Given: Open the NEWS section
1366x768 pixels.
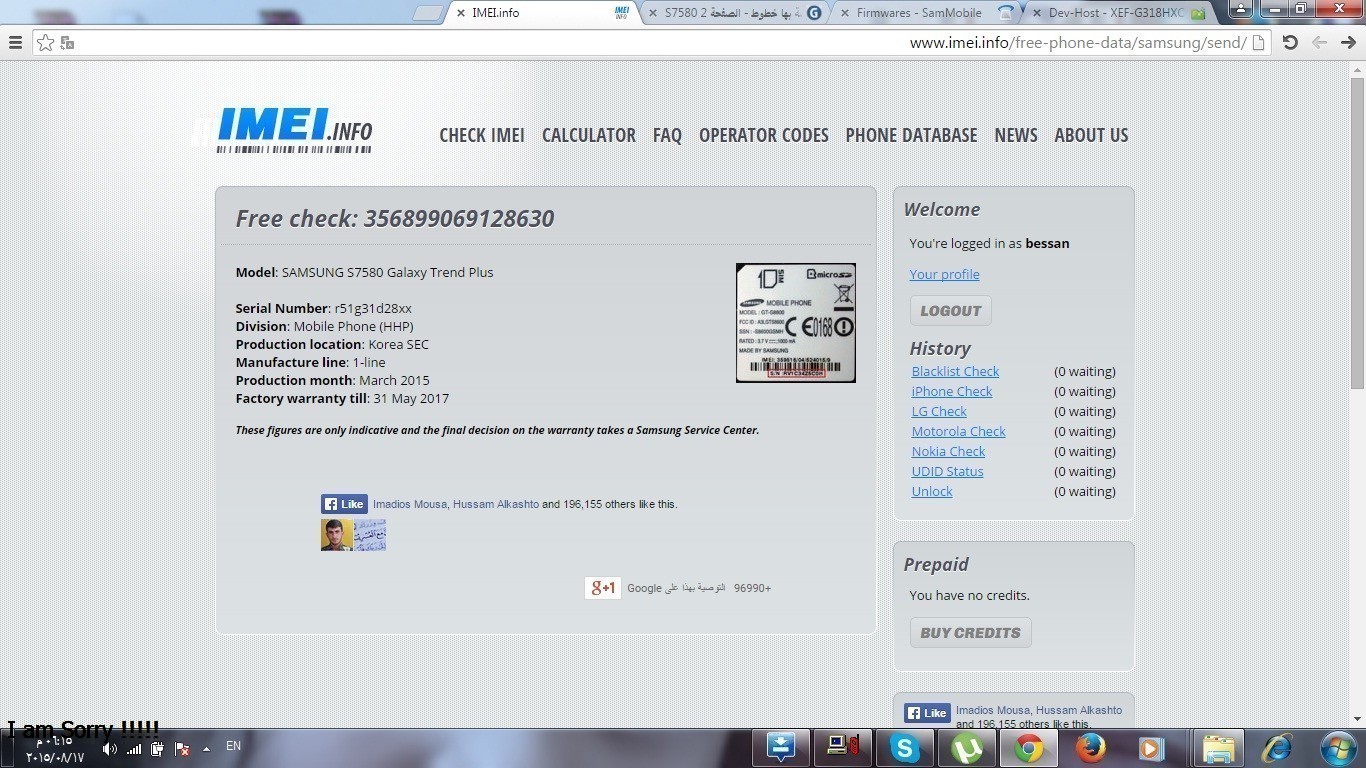Looking at the screenshot, I should (x=1016, y=135).
